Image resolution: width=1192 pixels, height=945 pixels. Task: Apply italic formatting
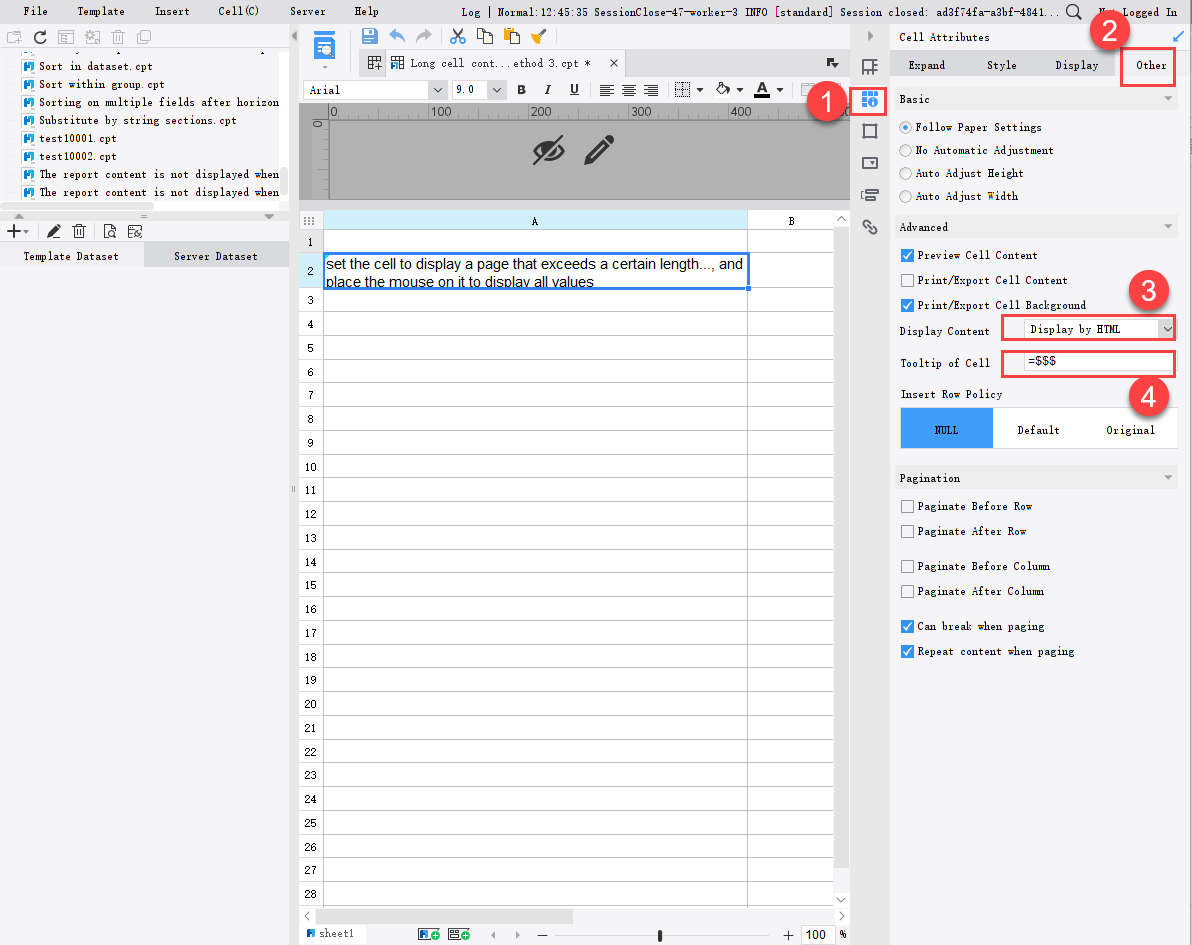pos(547,90)
